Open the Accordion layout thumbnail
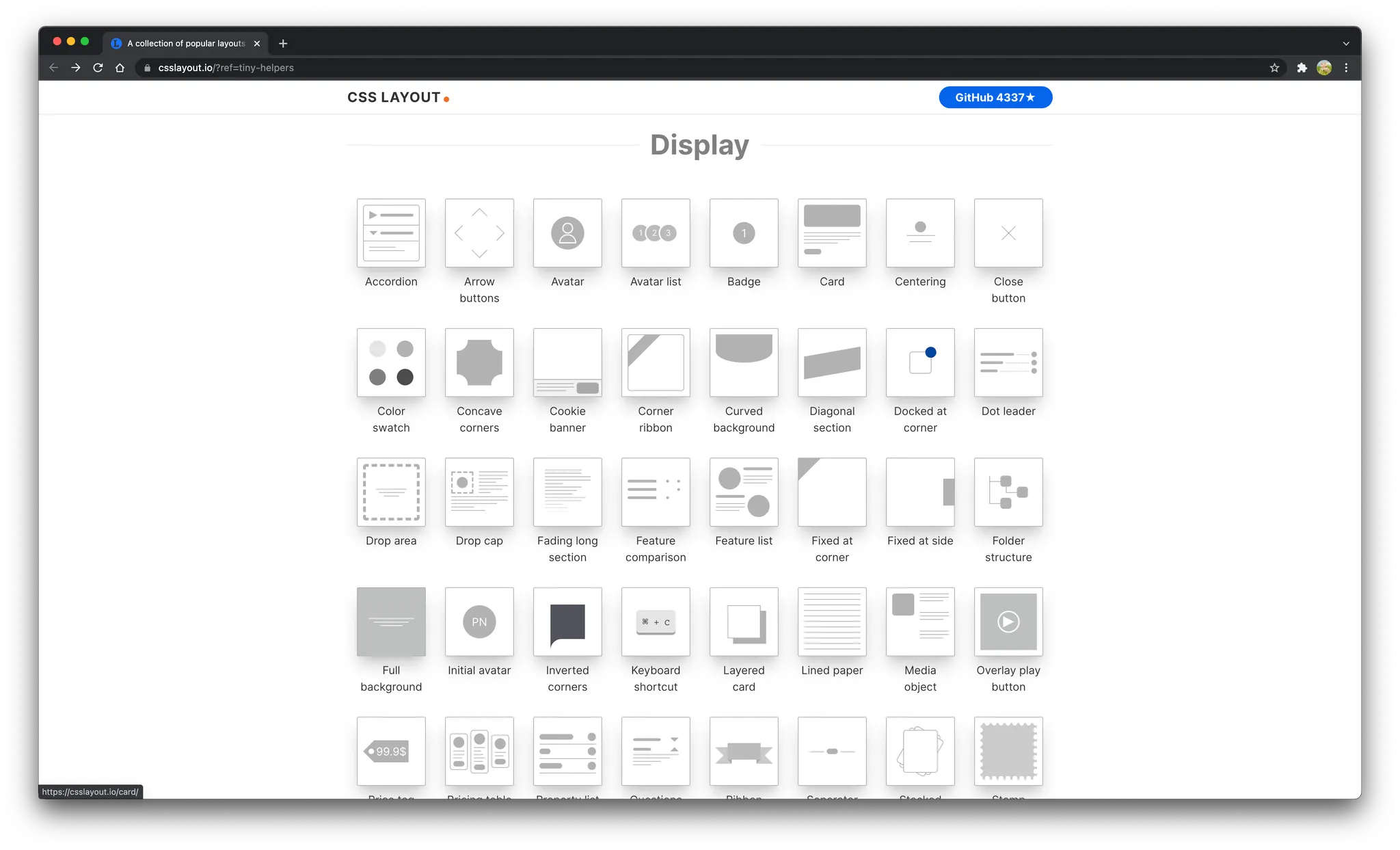 click(x=391, y=233)
